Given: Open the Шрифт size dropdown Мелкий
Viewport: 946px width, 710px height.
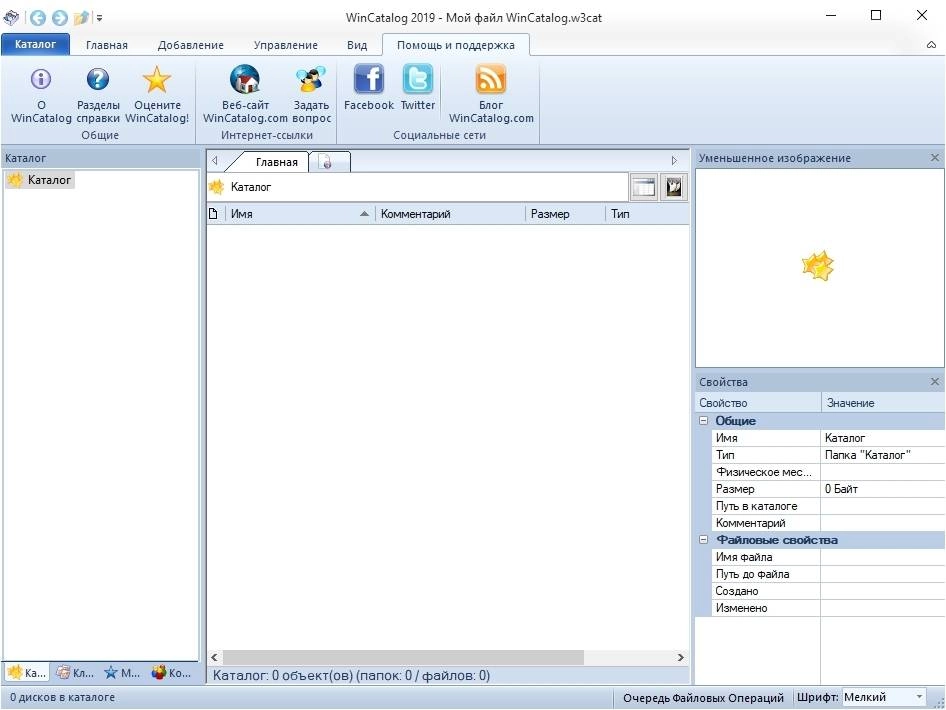Looking at the screenshot, I should click(884, 697).
